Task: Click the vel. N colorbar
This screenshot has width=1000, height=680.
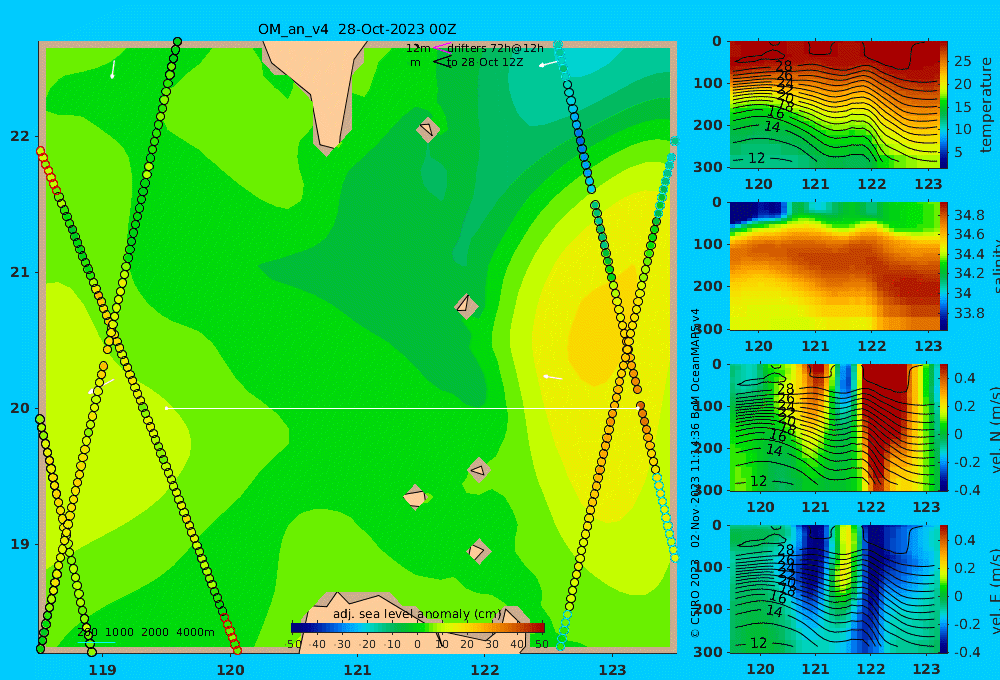Action: tap(943, 427)
